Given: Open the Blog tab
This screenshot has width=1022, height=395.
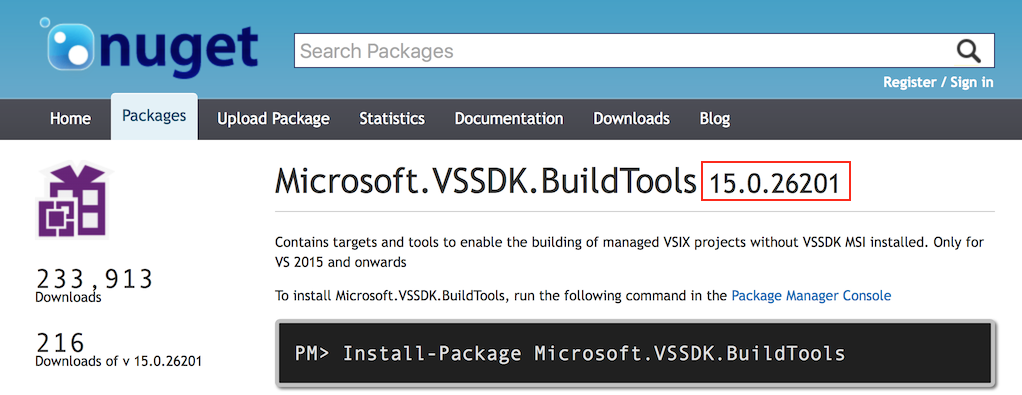Looking at the screenshot, I should (714, 119).
